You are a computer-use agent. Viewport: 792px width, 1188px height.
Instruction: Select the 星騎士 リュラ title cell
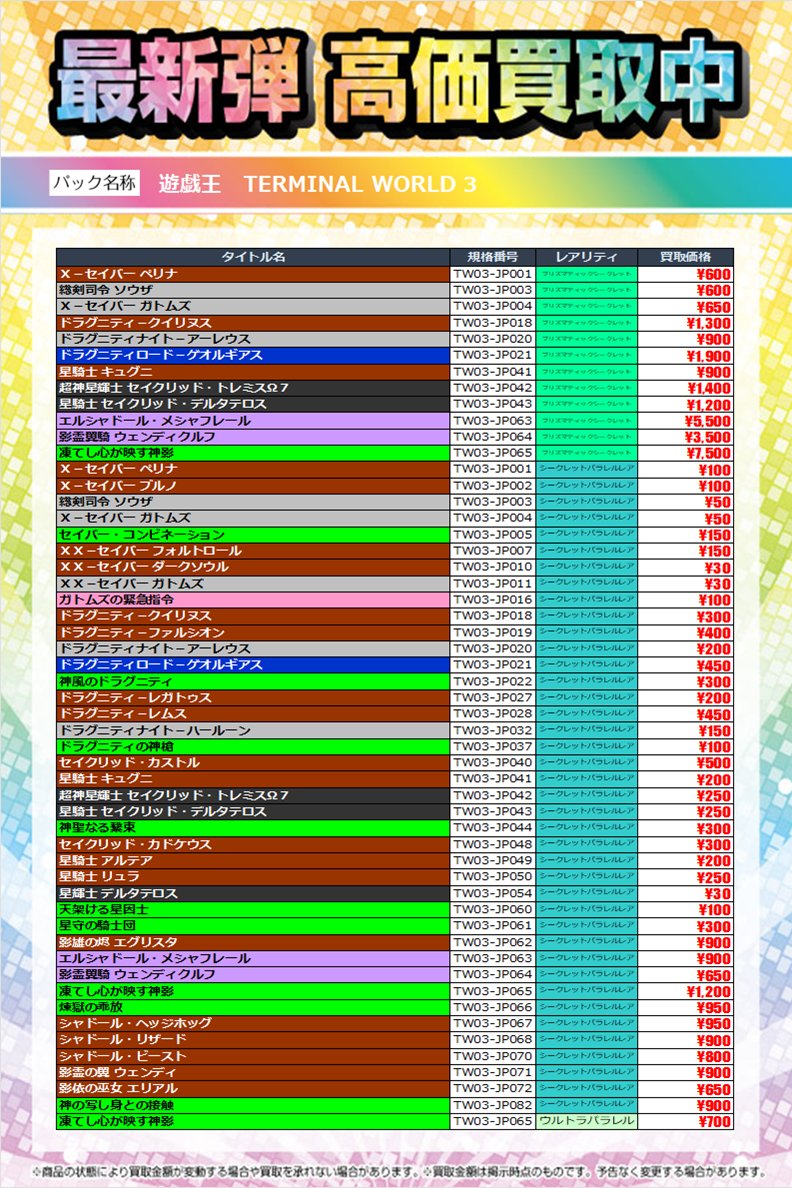[253, 877]
